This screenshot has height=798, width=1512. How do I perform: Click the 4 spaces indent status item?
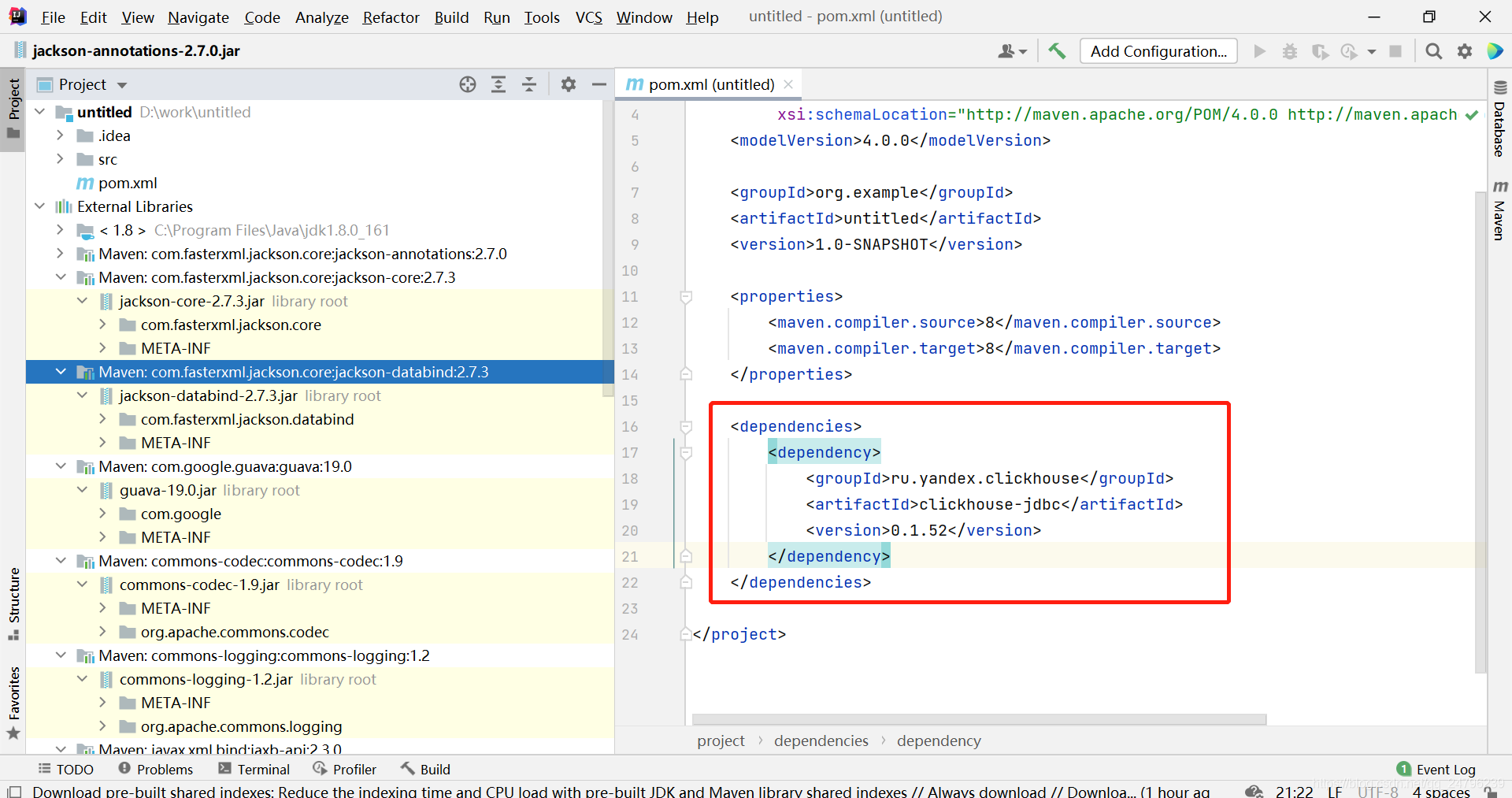(1441, 792)
